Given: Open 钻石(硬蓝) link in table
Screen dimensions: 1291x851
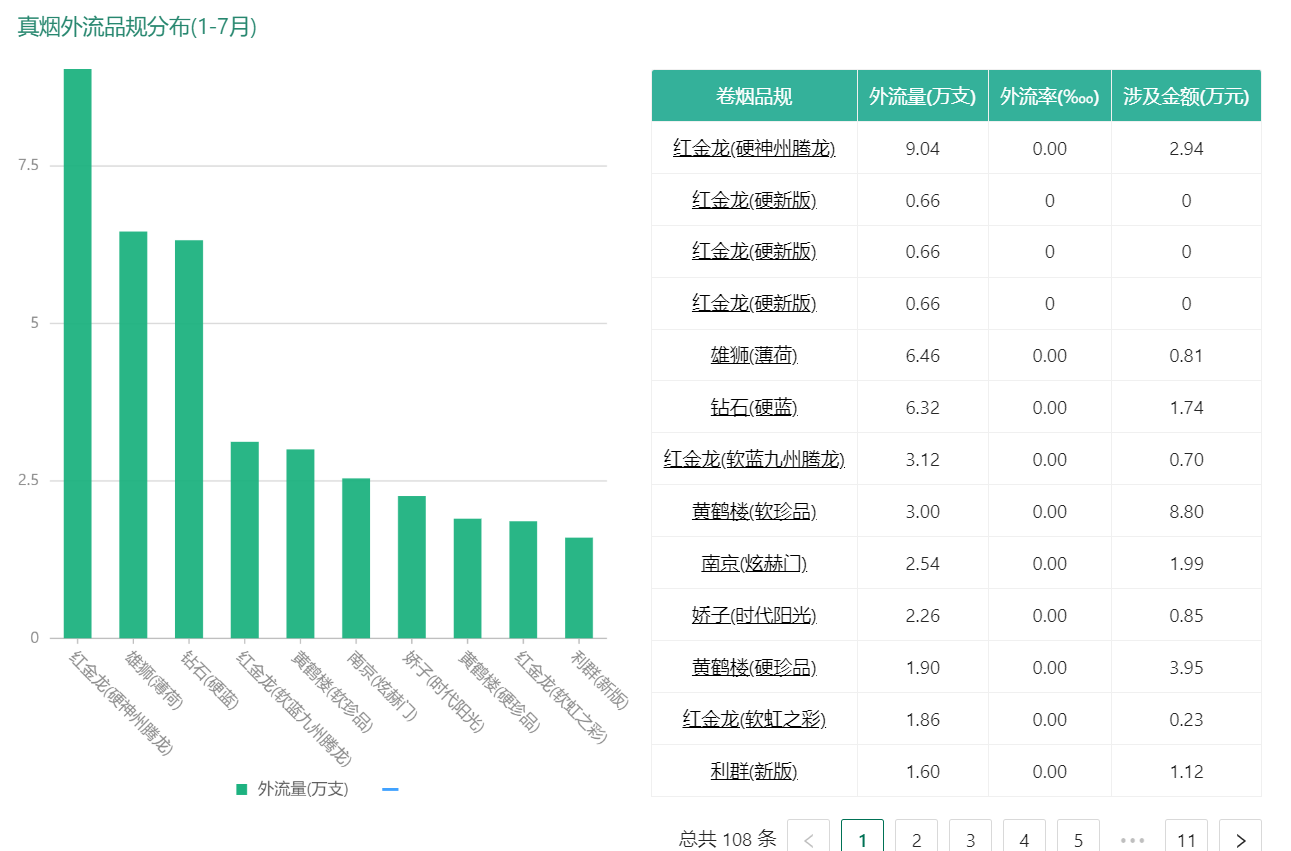Looking at the screenshot, I should [x=754, y=407].
